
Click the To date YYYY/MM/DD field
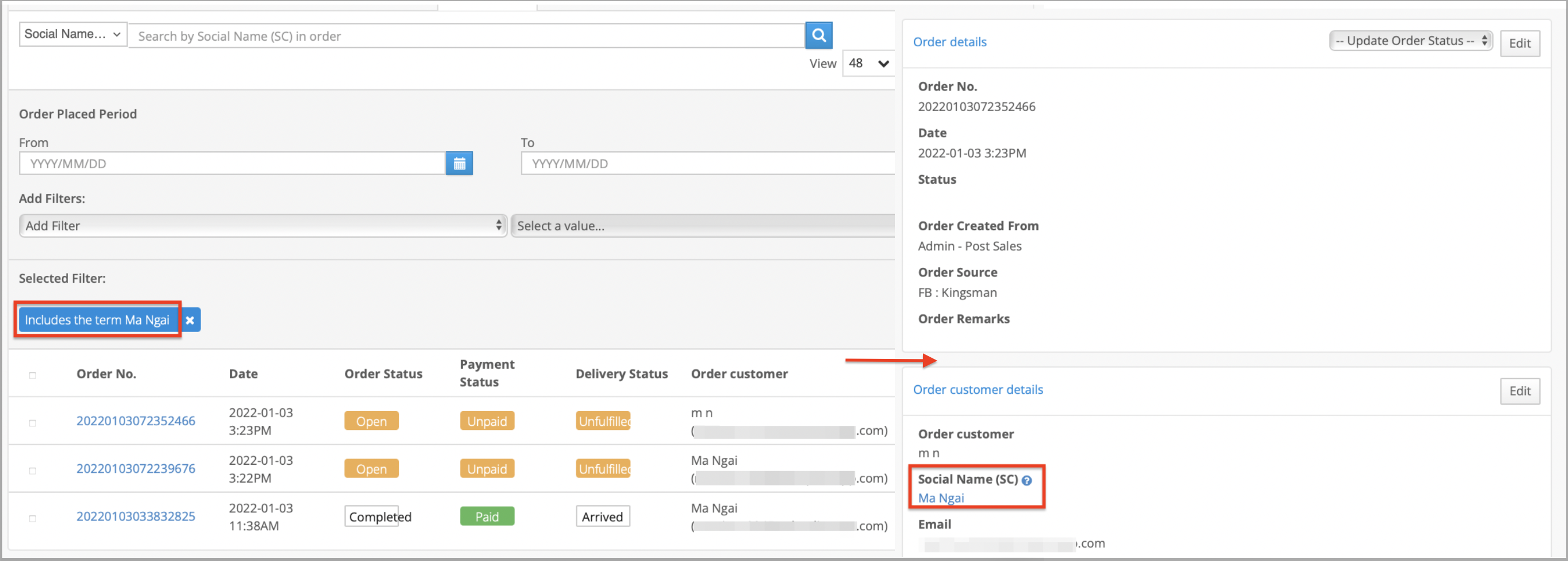click(707, 163)
